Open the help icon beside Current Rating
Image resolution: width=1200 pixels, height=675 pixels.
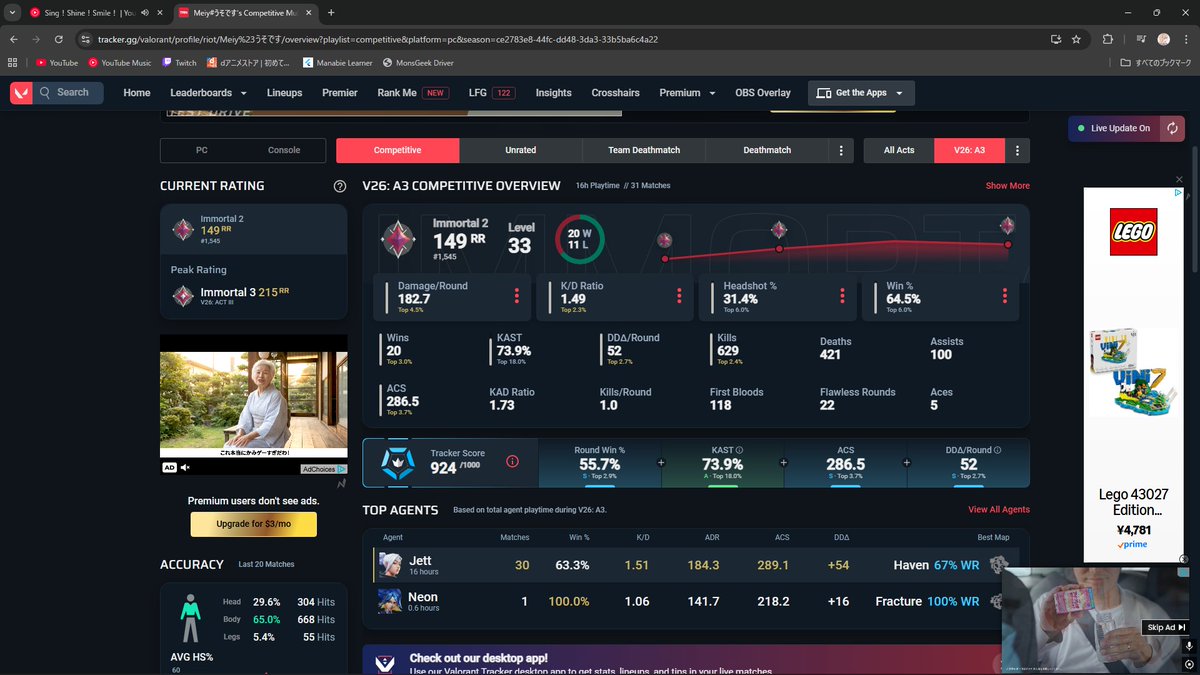tap(340, 186)
